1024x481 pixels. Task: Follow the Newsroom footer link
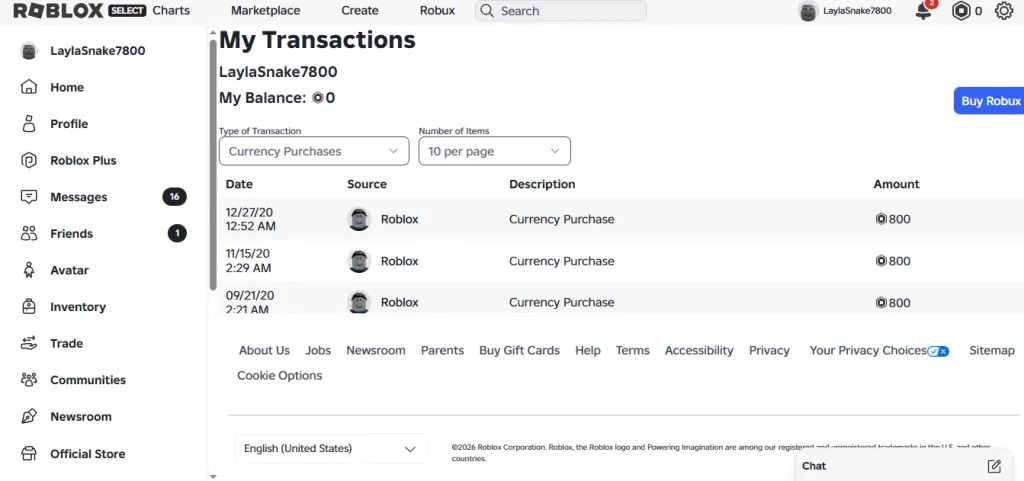(x=376, y=350)
